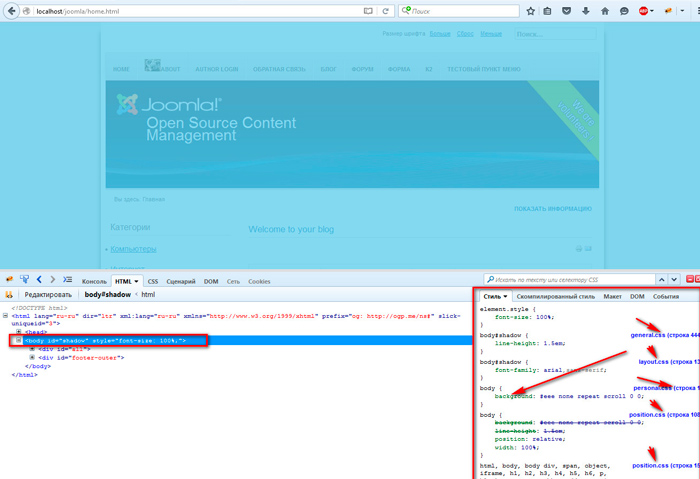Open the side panel DOM tab

(x=637, y=296)
